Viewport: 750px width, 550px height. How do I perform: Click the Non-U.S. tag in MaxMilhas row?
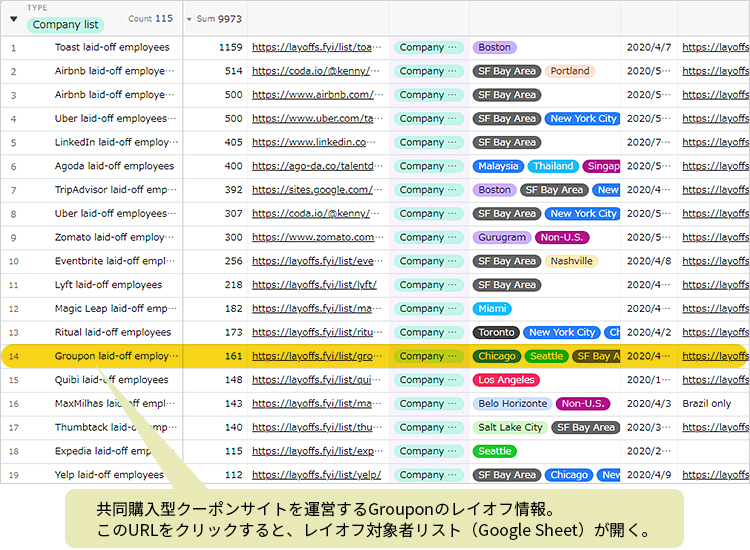pos(583,404)
